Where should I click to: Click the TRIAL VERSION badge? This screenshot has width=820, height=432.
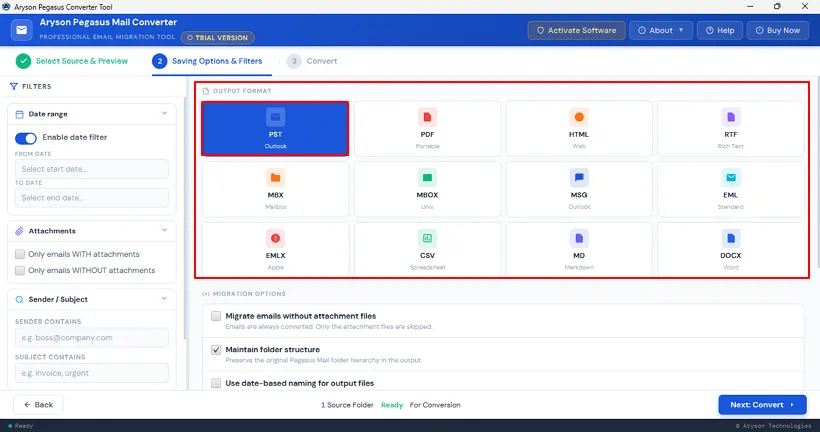pos(218,38)
